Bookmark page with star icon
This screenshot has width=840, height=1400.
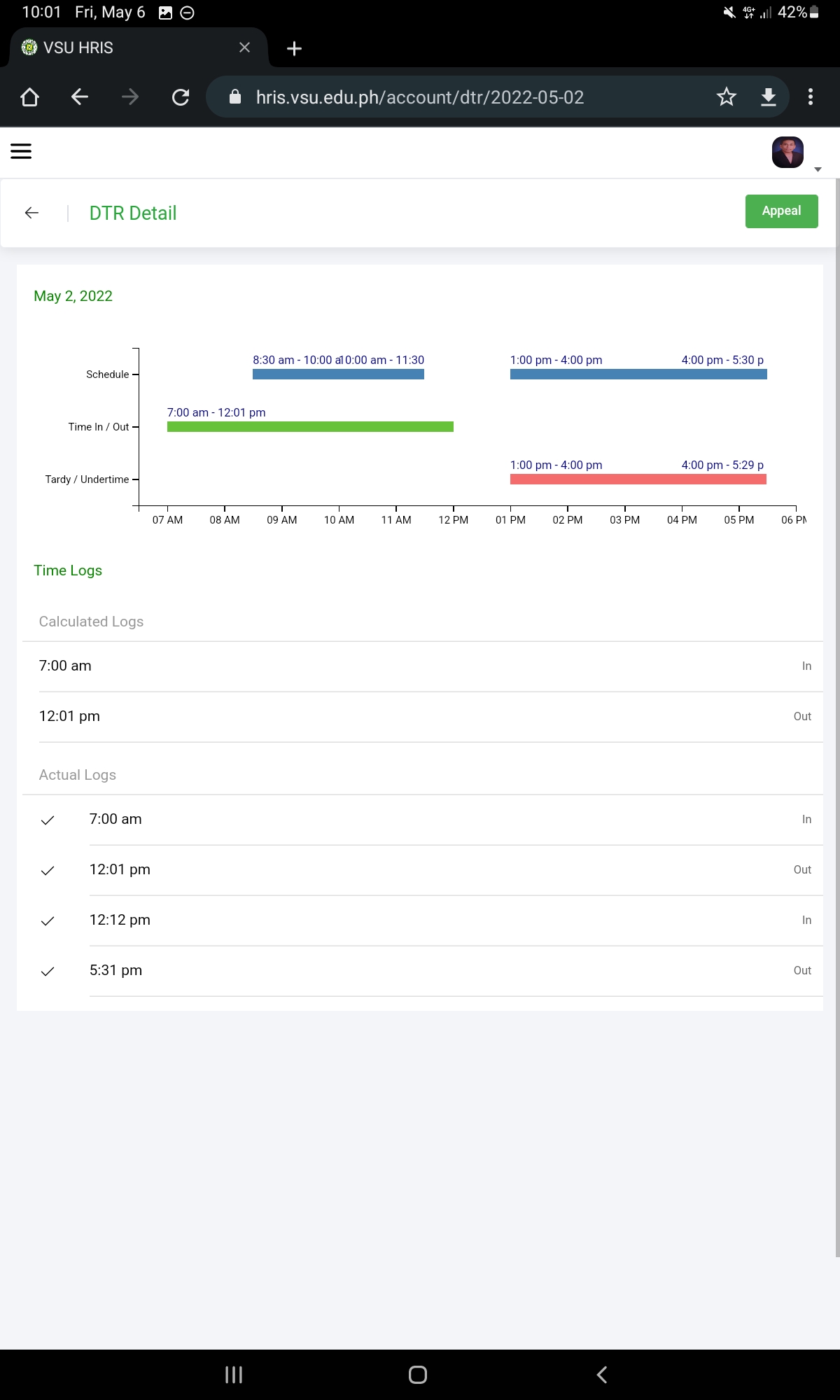point(727,97)
